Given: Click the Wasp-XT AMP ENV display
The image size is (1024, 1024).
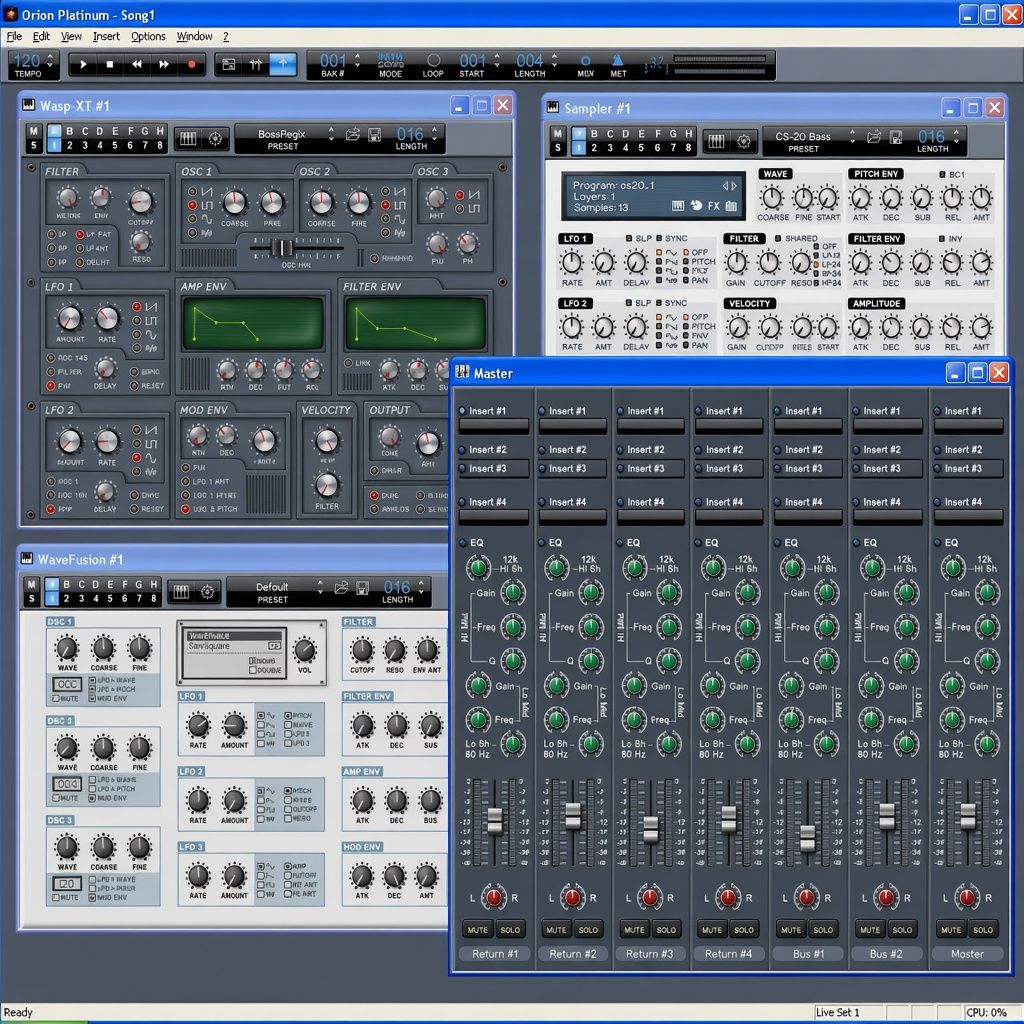Looking at the screenshot, I should [253, 323].
